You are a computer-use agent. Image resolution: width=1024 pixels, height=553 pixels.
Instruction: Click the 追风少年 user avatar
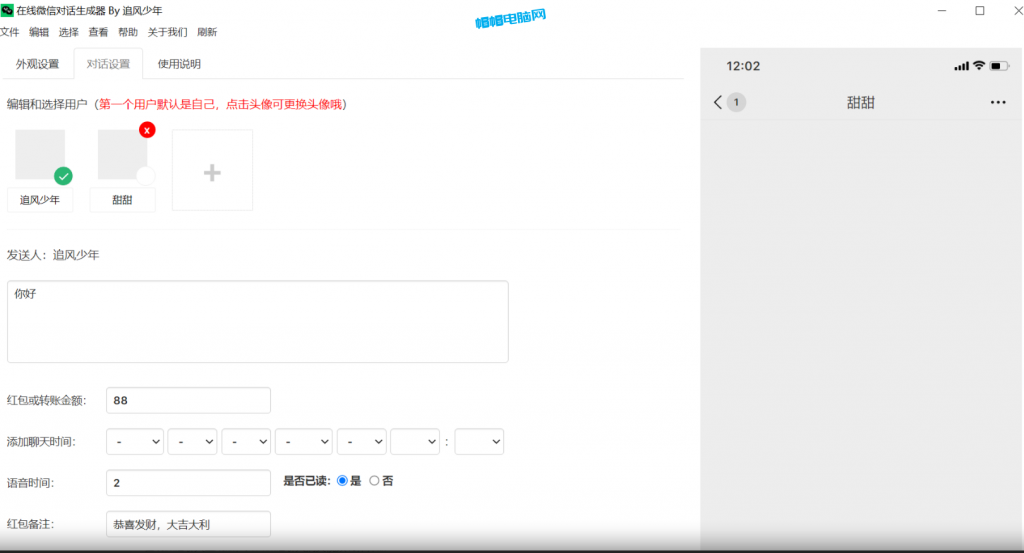[x=40, y=154]
